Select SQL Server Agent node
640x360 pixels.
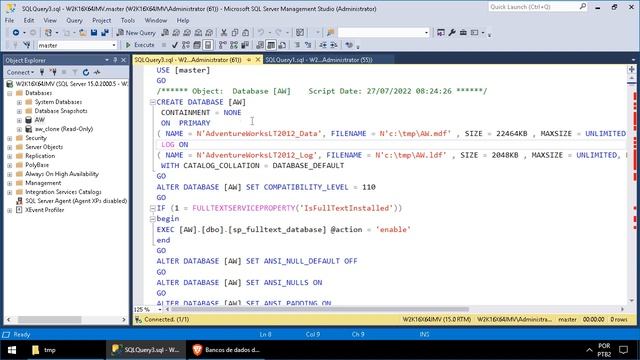(x=76, y=201)
